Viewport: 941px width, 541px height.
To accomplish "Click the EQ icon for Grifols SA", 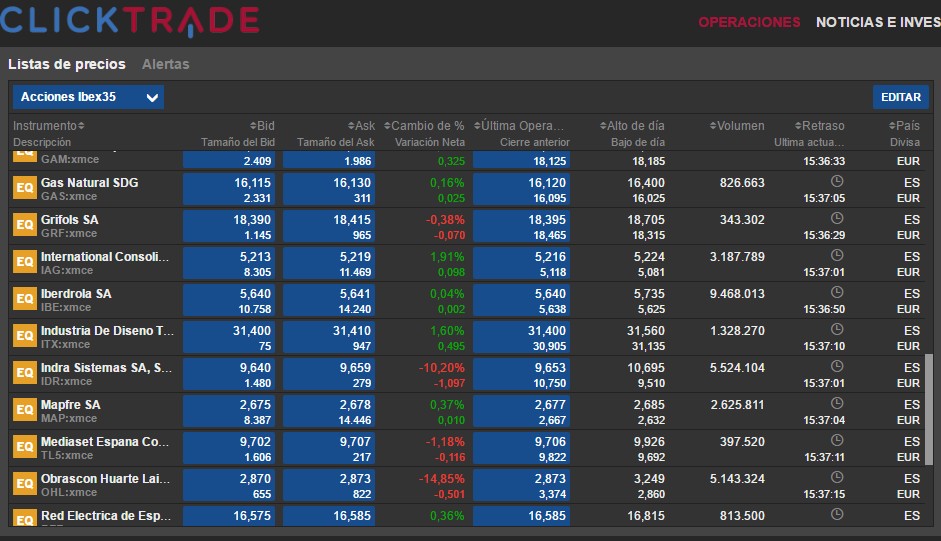I will [x=25, y=225].
